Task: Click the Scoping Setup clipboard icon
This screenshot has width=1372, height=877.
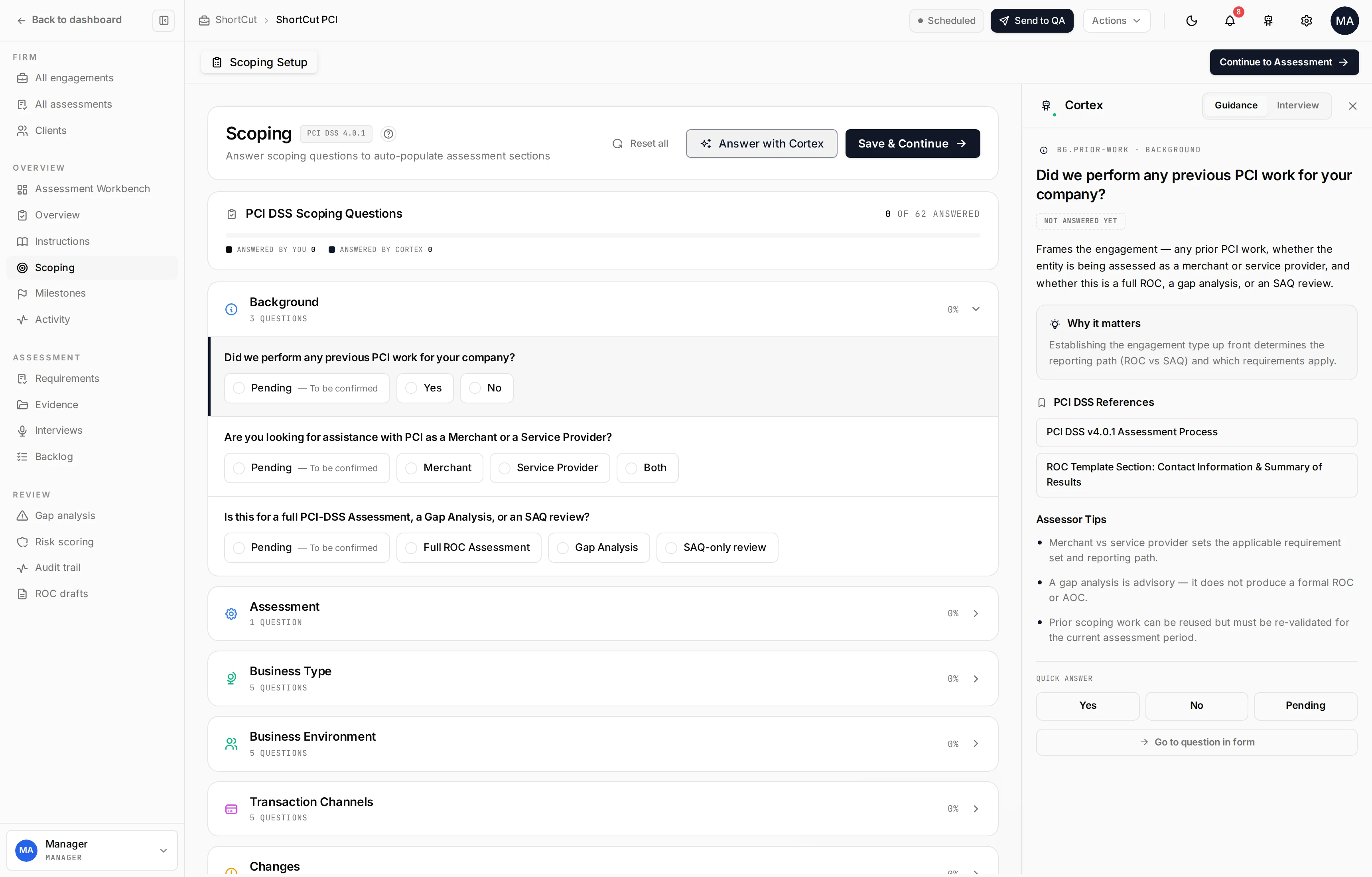Action: click(217, 62)
